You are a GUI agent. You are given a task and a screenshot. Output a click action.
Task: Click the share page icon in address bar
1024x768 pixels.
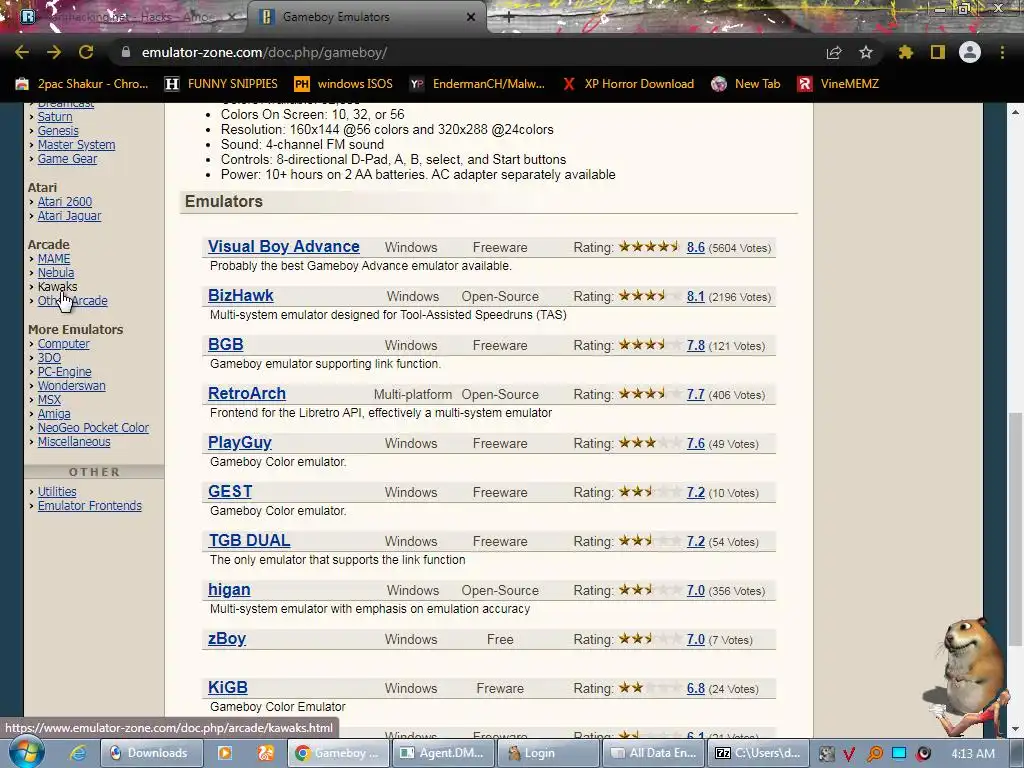point(834,53)
